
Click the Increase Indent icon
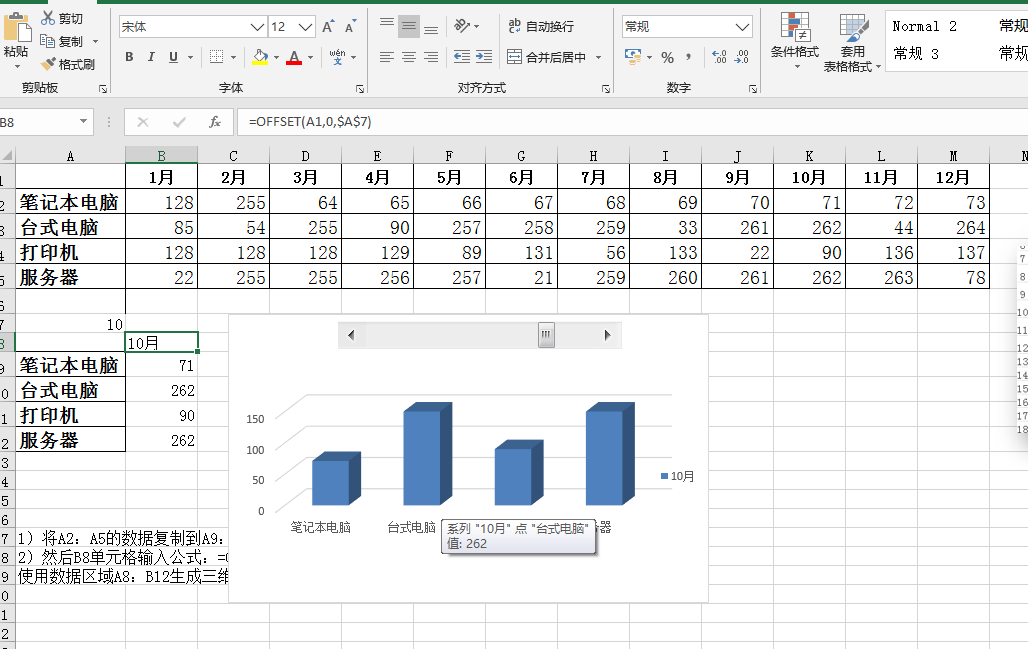point(485,58)
